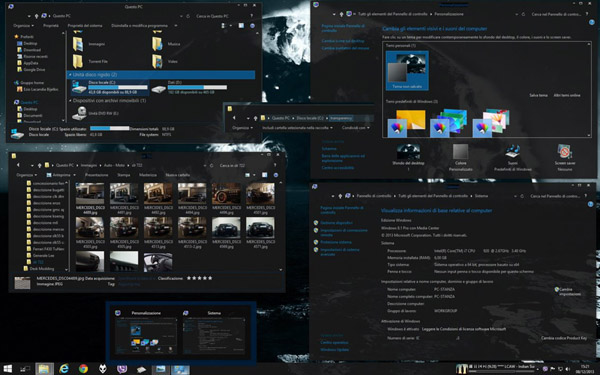The height and width of the screenshot is (375, 600).
Task: Click Stampa in sl T32 toolbar
Action: (124, 175)
